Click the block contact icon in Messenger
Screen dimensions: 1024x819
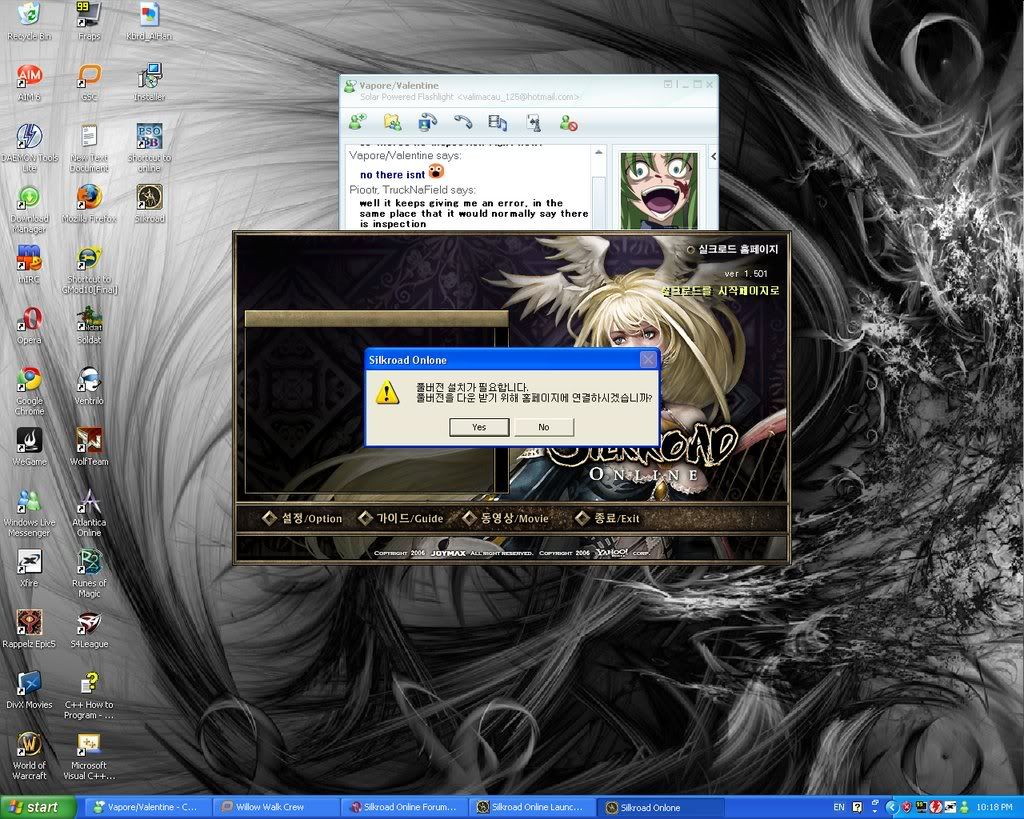(x=568, y=122)
